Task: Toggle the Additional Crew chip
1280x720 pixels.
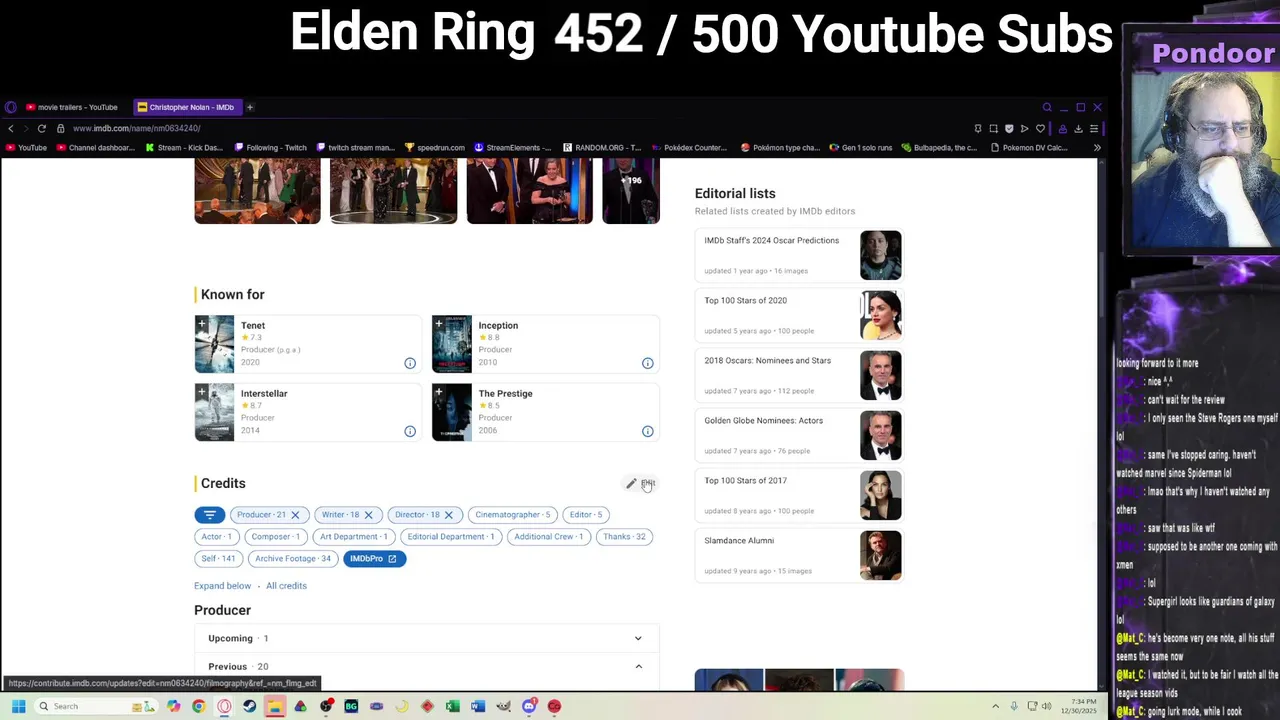Action: 548,537
